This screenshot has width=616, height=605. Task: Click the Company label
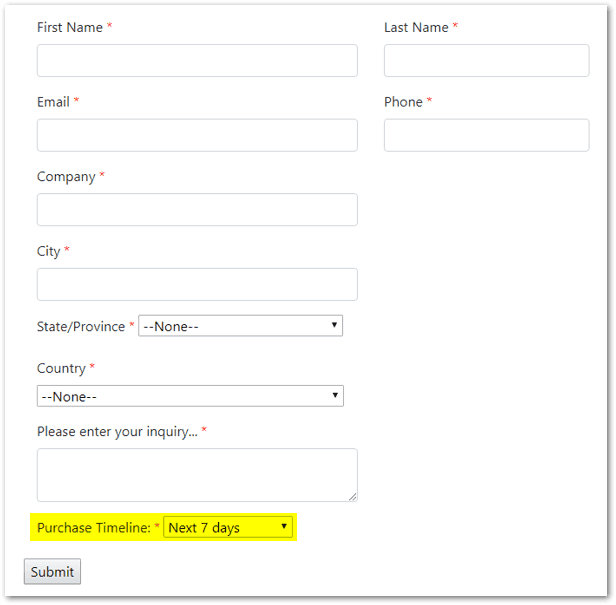coord(66,177)
